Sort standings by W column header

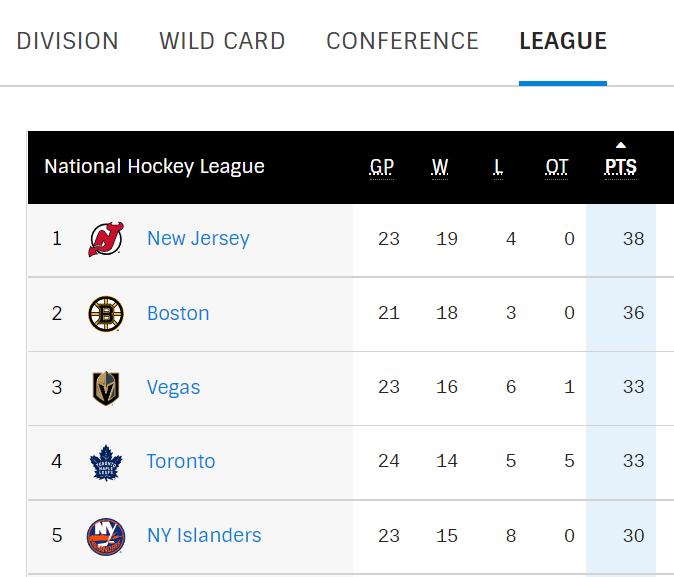[440, 167]
